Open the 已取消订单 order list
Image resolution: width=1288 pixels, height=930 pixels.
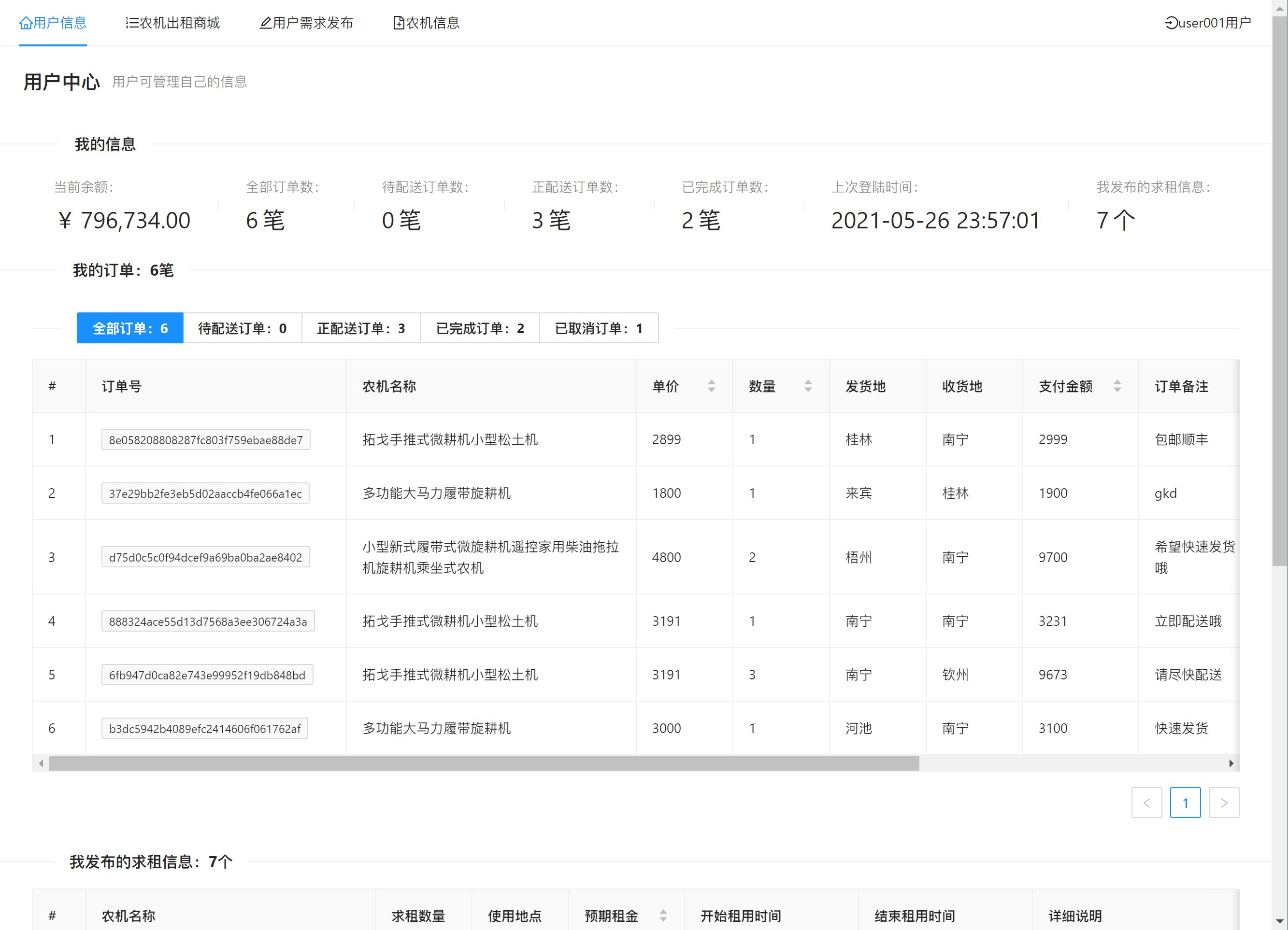click(x=599, y=328)
